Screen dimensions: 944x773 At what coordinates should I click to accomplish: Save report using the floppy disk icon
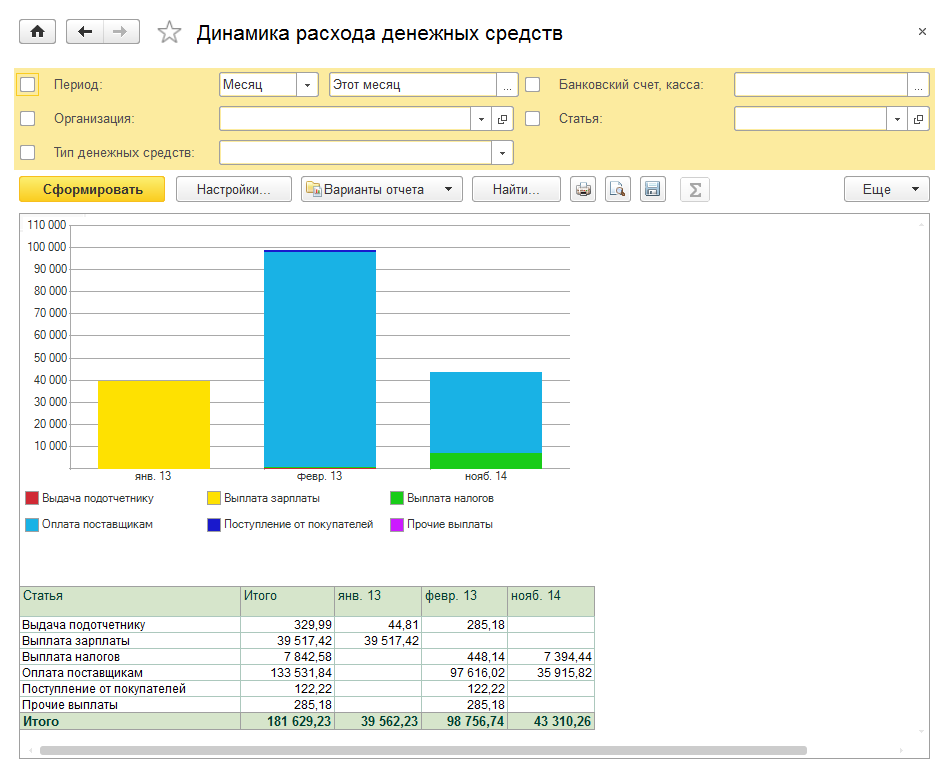pyautogui.click(x=653, y=189)
